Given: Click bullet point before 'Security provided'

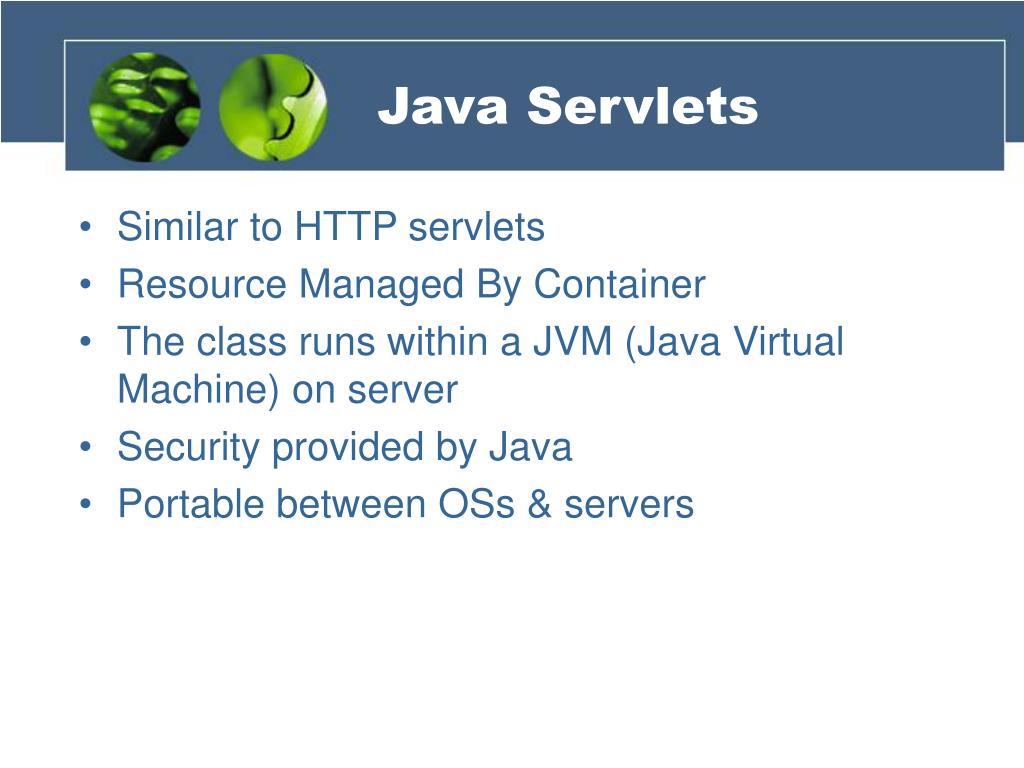Looking at the screenshot, I should [85, 447].
